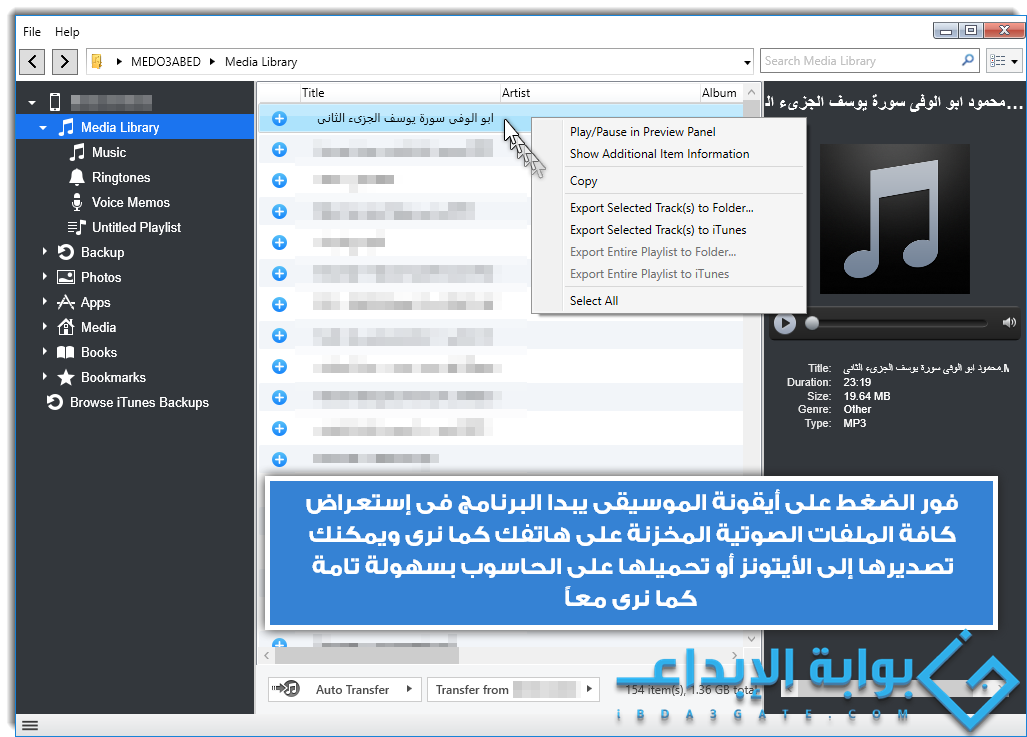Screen dimensions: 1027x737
Task: Click the Photos picture icon
Action: click(x=65, y=277)
